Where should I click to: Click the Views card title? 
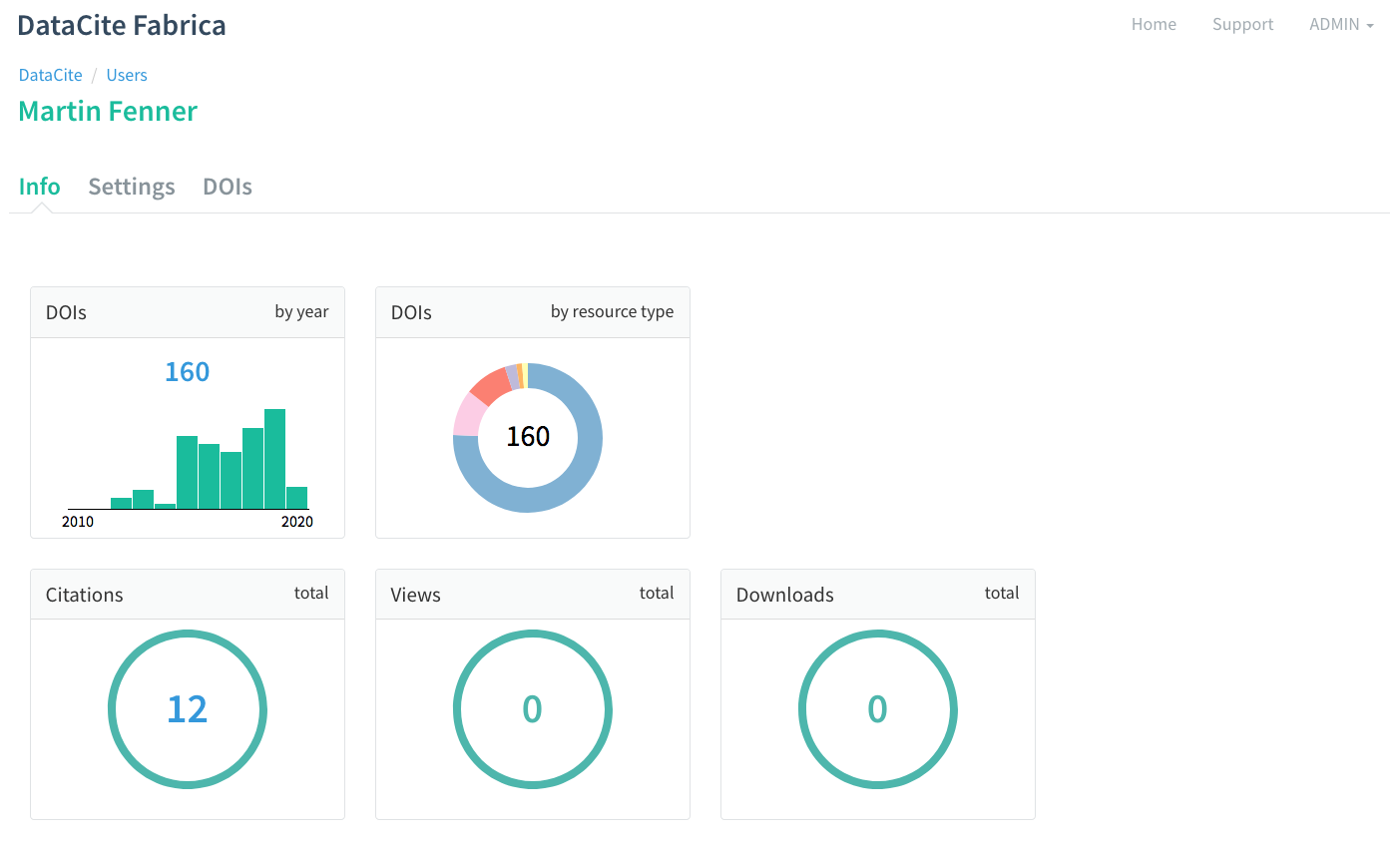coord(416,595)
